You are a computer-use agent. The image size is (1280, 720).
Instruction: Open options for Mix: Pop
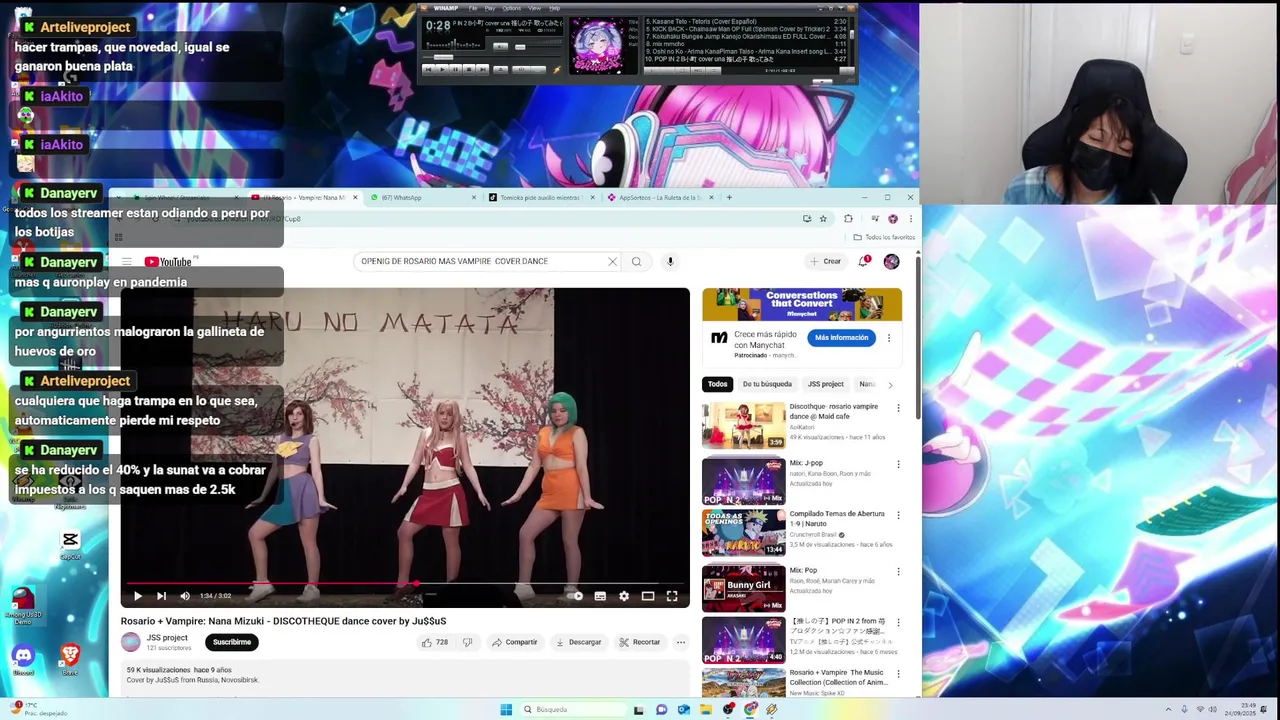tap(898, 572)
